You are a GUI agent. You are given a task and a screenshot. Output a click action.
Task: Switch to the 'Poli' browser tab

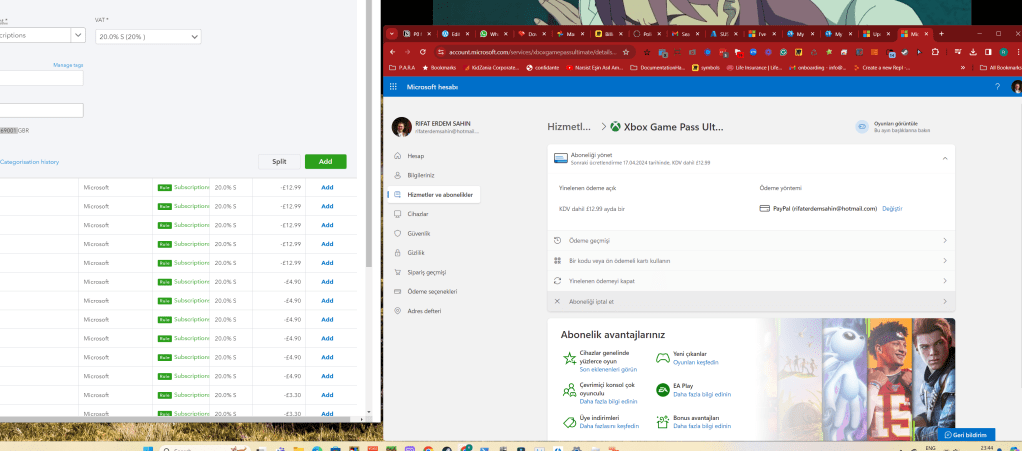tap(647, 33)
